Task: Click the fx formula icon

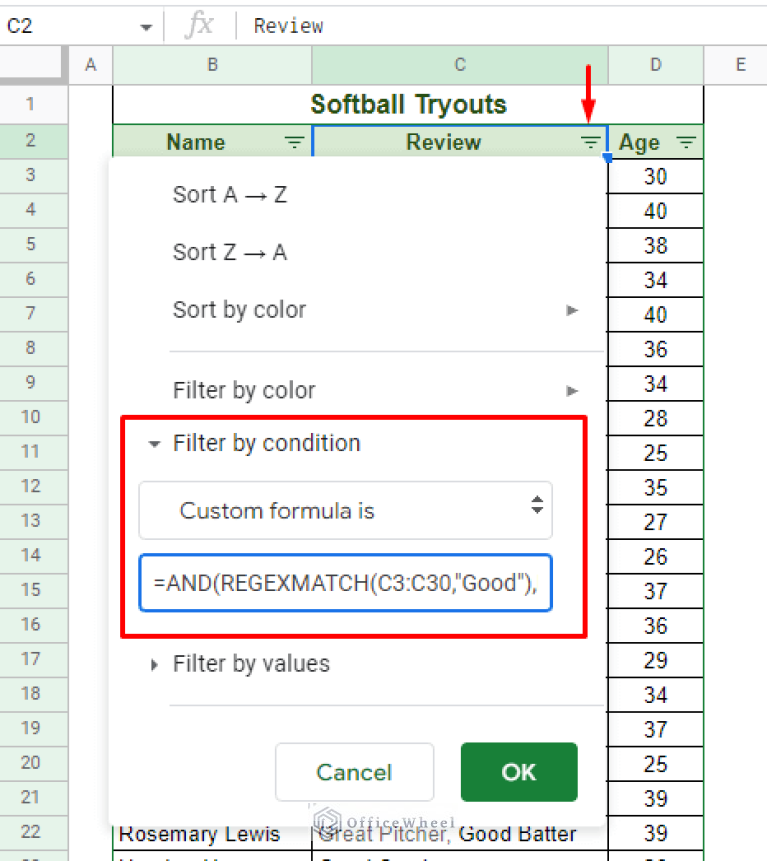Action: point(199,26)
